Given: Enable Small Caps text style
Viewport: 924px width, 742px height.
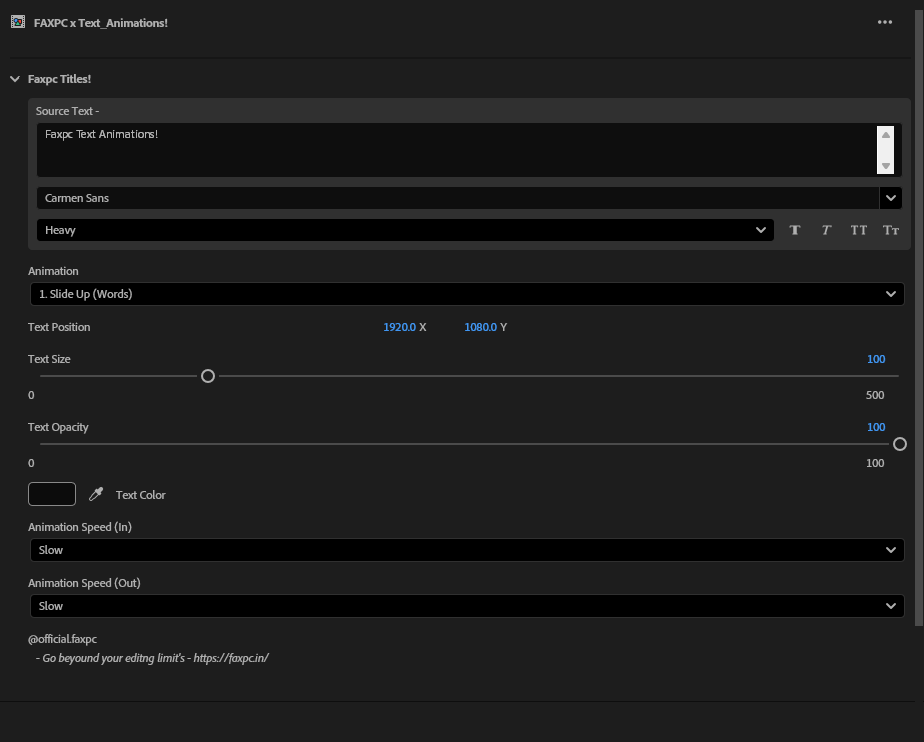Looking at the screenshot, I should (890, 230).
